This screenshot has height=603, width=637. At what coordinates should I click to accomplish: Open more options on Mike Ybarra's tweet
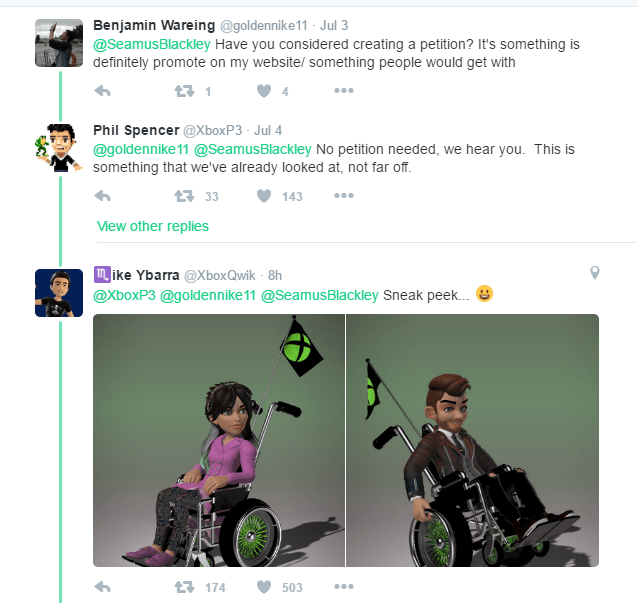(x=344, y=587)
